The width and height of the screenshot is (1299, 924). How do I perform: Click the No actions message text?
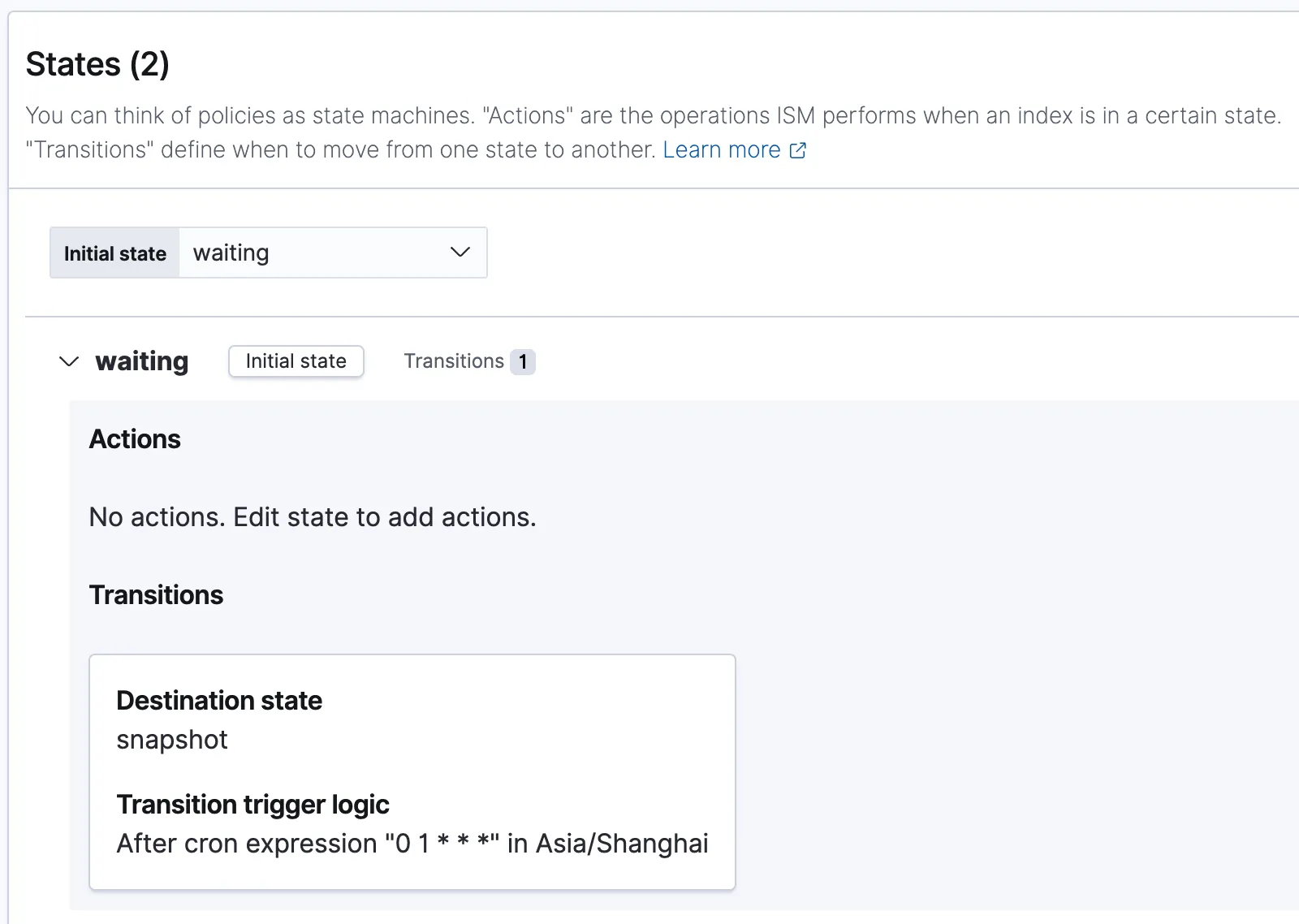tap(313, 517)
